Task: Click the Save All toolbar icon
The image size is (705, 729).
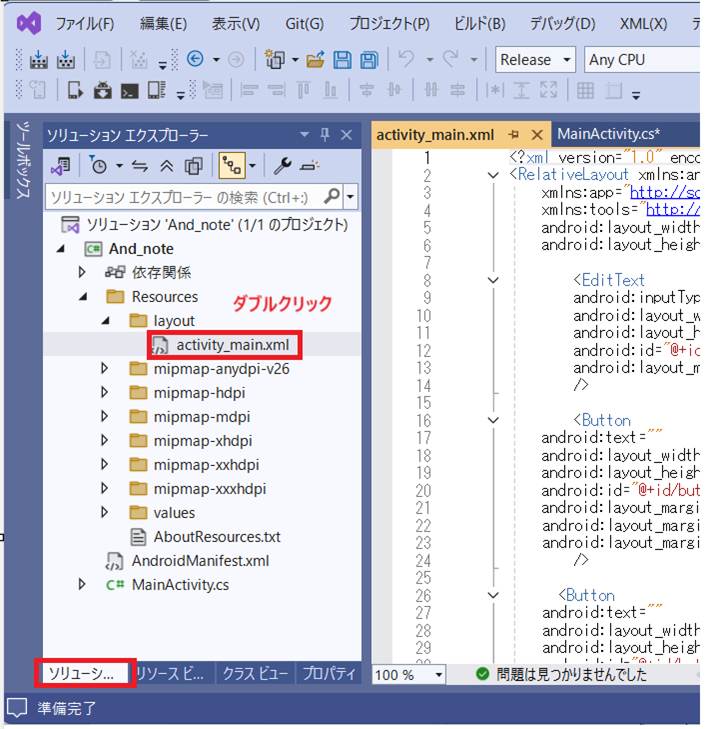Action: tap(369, 60)
